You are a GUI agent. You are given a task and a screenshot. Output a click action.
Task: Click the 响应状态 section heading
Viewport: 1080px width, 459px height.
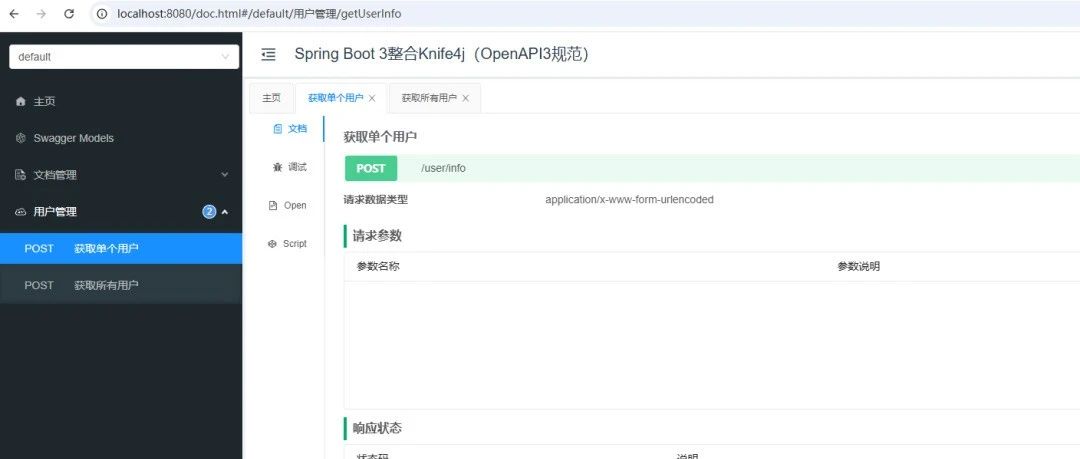[377, 428]
